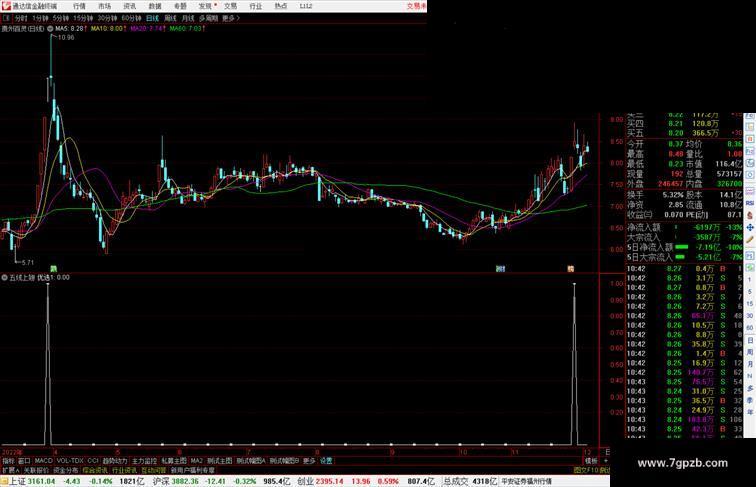Click the 窗口 button in bottom bar
This screenshot has height=487, width=756.
(24, 461)
